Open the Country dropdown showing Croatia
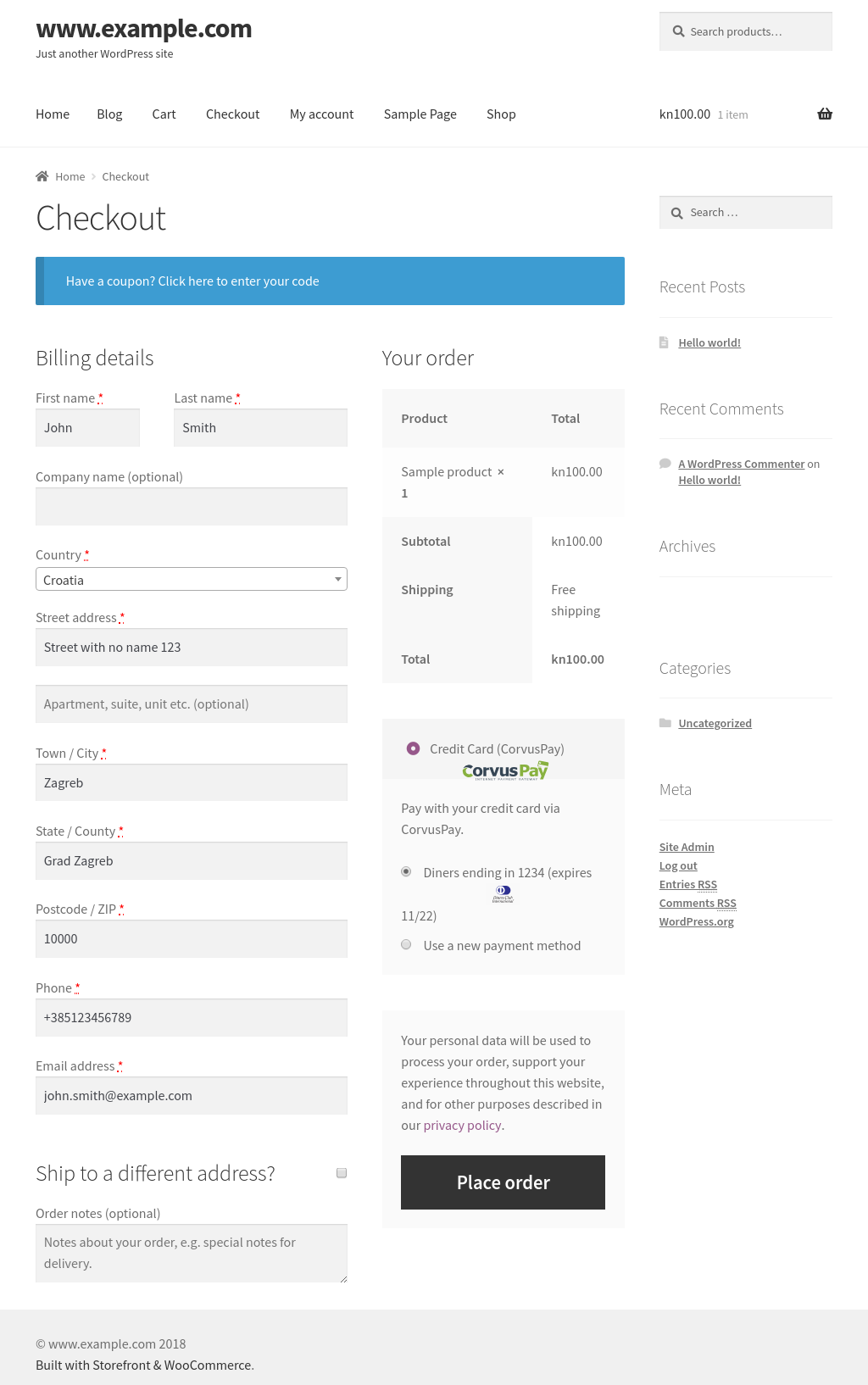The image size is (868, 1385). (x=192, y=580)
